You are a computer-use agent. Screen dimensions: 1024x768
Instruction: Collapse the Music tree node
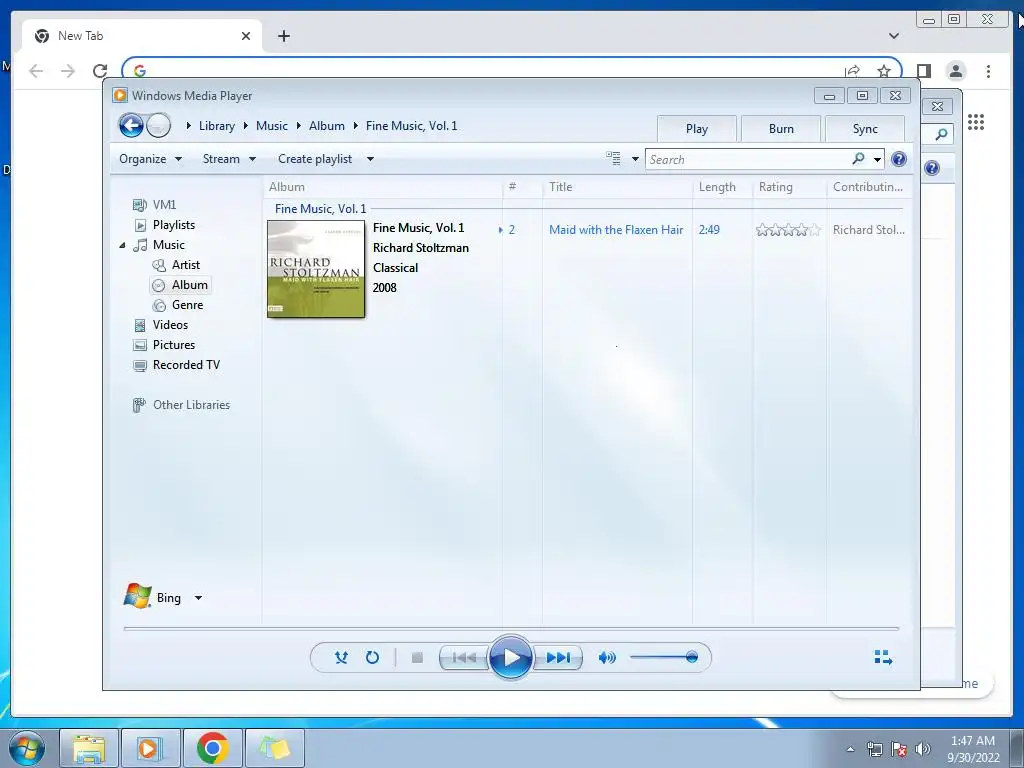122,245
